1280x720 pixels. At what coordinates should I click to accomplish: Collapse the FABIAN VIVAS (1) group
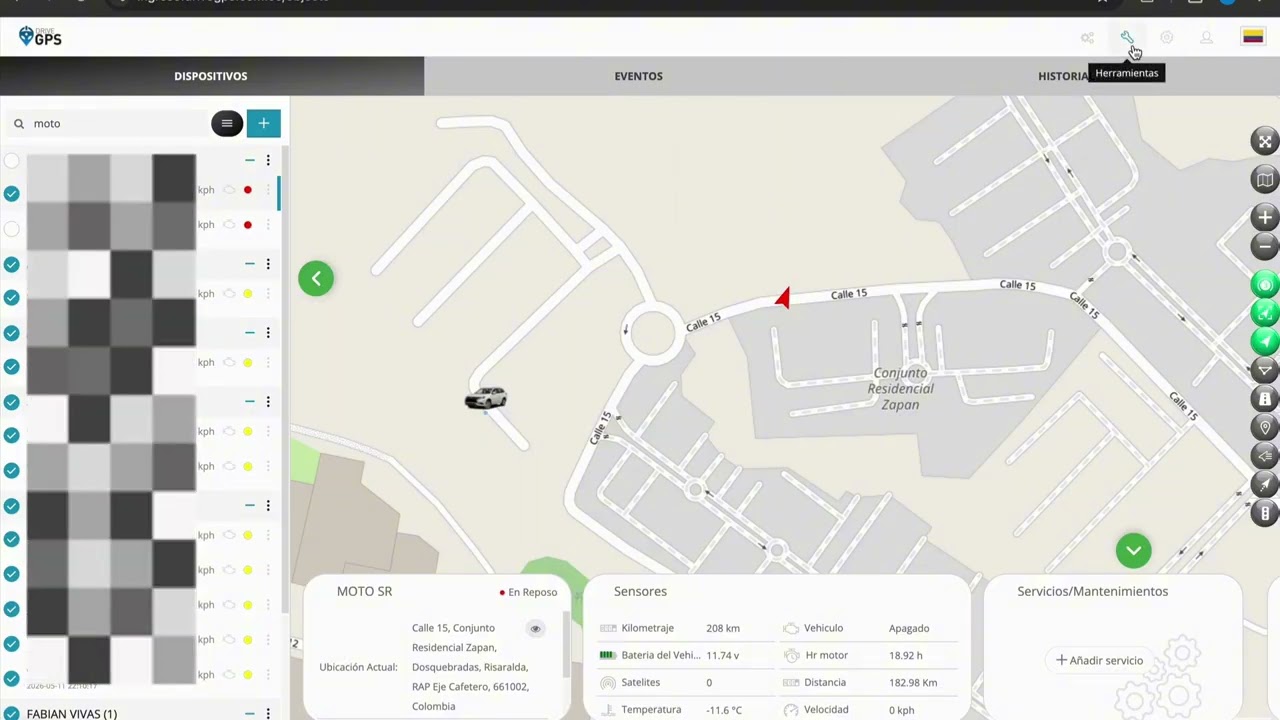tap(250, 714)
